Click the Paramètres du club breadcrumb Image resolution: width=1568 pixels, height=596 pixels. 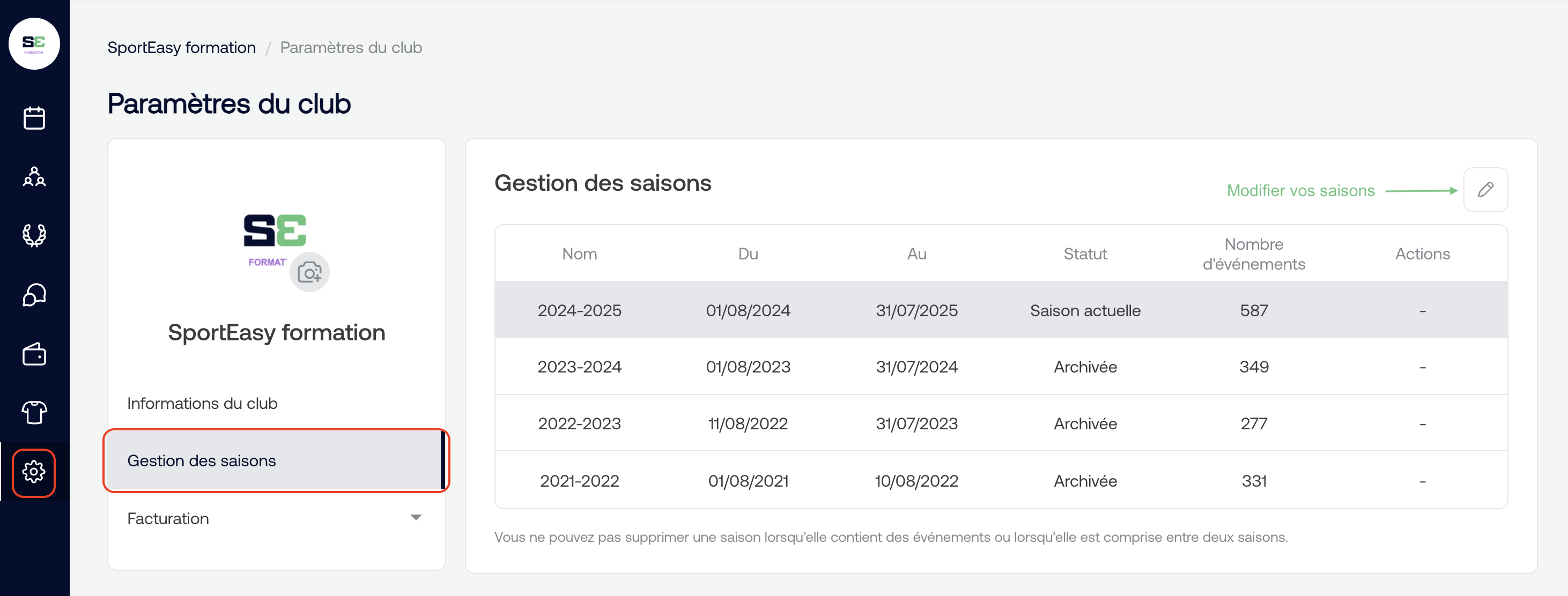pos(351,48)
